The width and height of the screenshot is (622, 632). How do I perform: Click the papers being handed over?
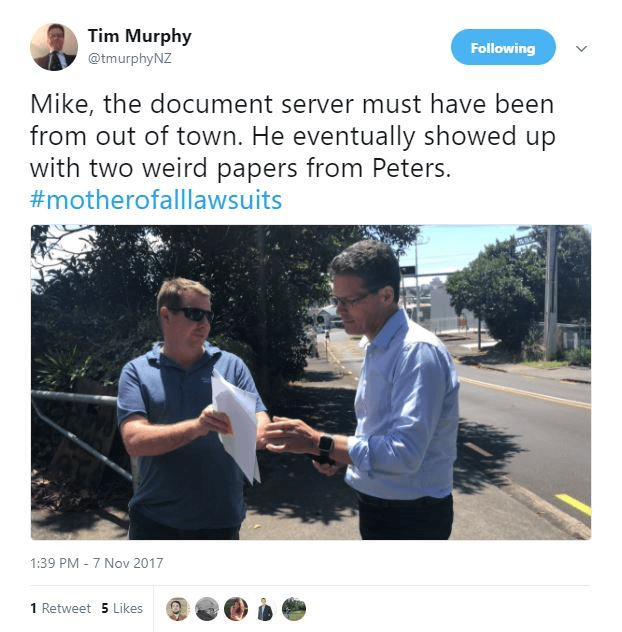[237, 428]
